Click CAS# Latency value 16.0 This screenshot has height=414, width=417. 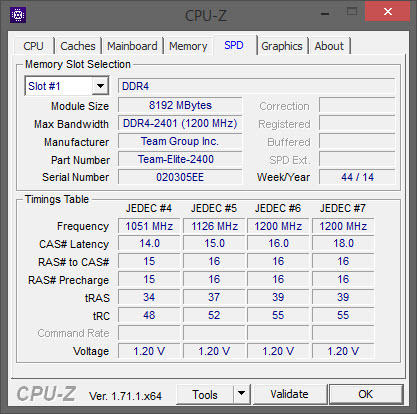click(x=278, y=243)
